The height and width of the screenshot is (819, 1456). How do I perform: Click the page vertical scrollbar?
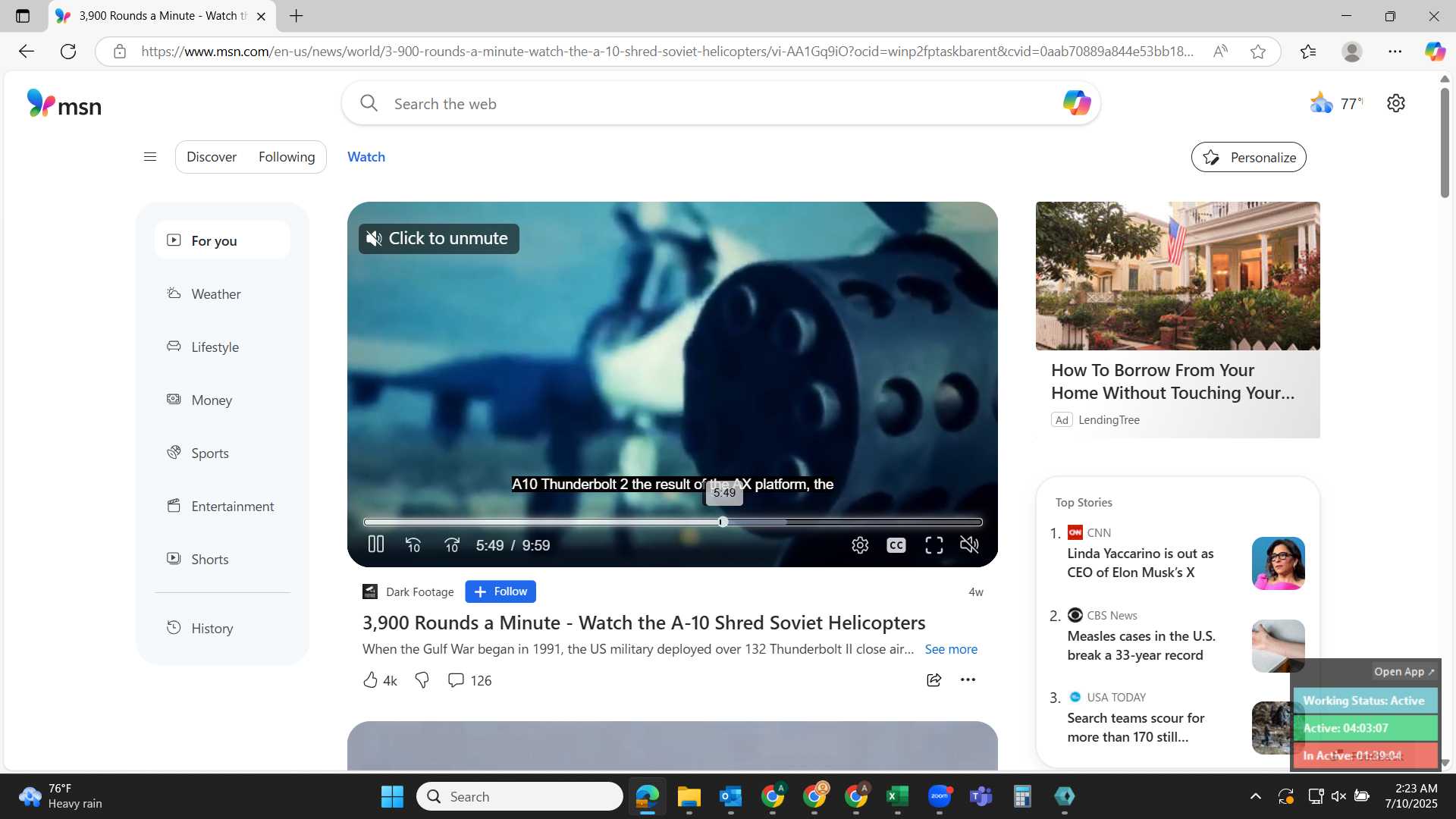pyautogui.click(x=1445, y=144)
